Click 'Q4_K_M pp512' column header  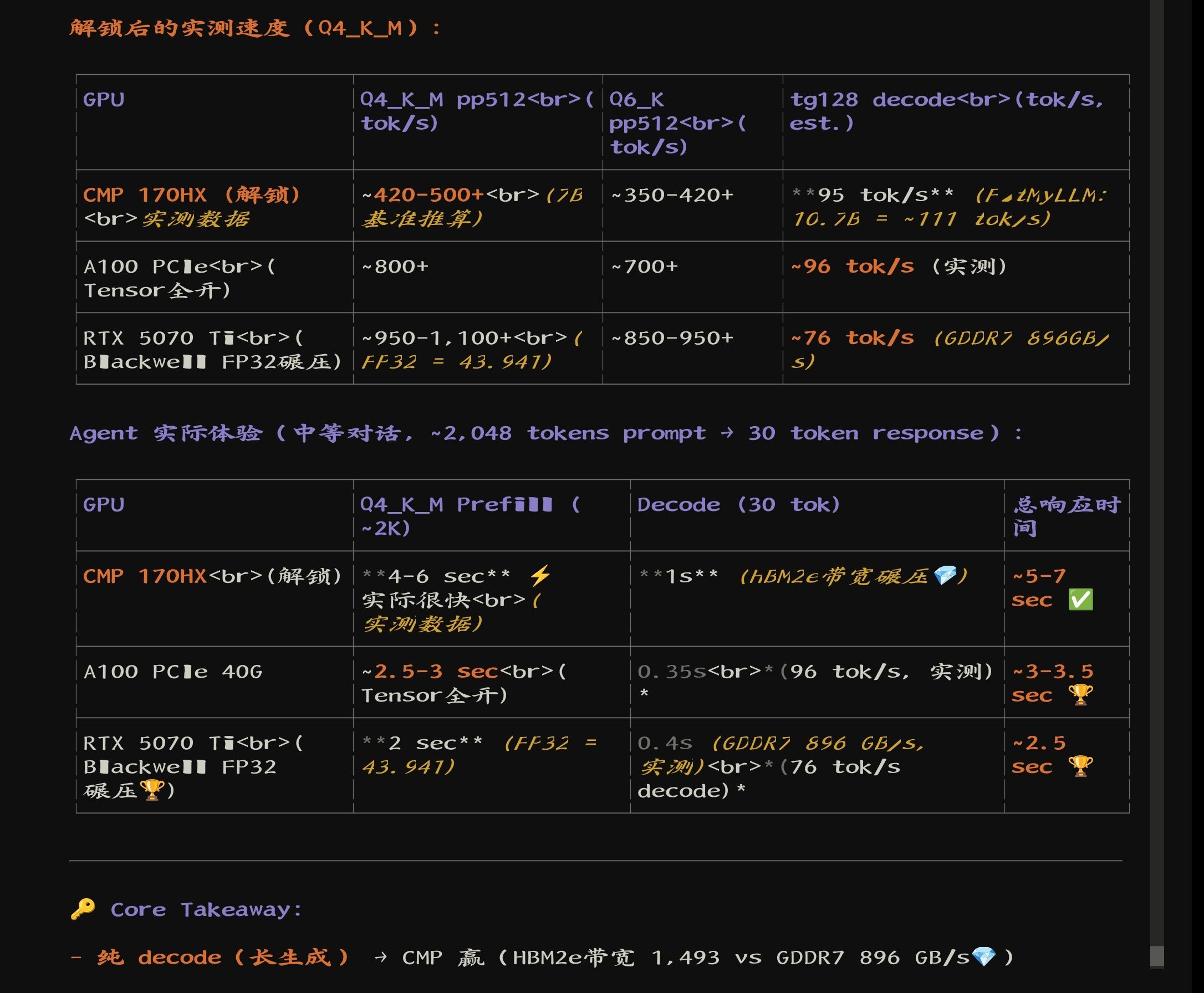point(477,111)
